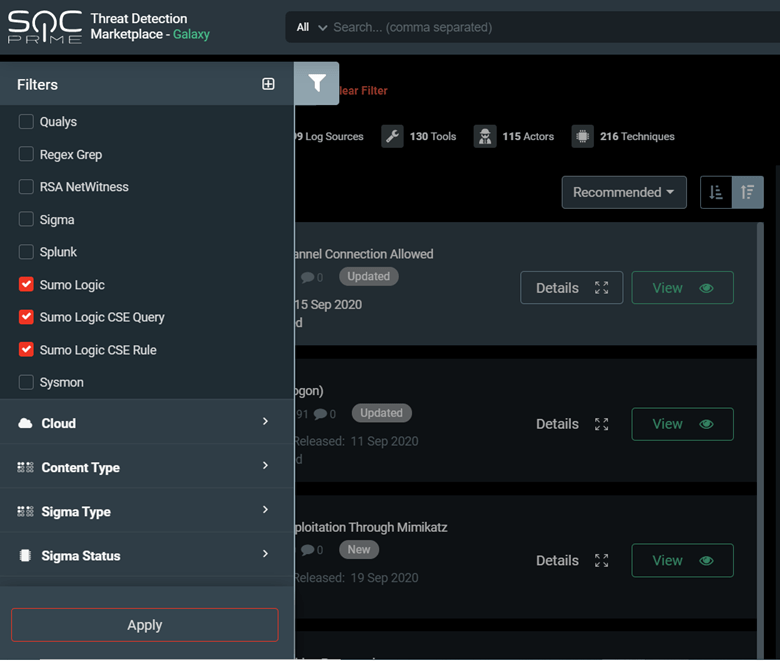Enable the Splunk checkbox

(27, 252)
